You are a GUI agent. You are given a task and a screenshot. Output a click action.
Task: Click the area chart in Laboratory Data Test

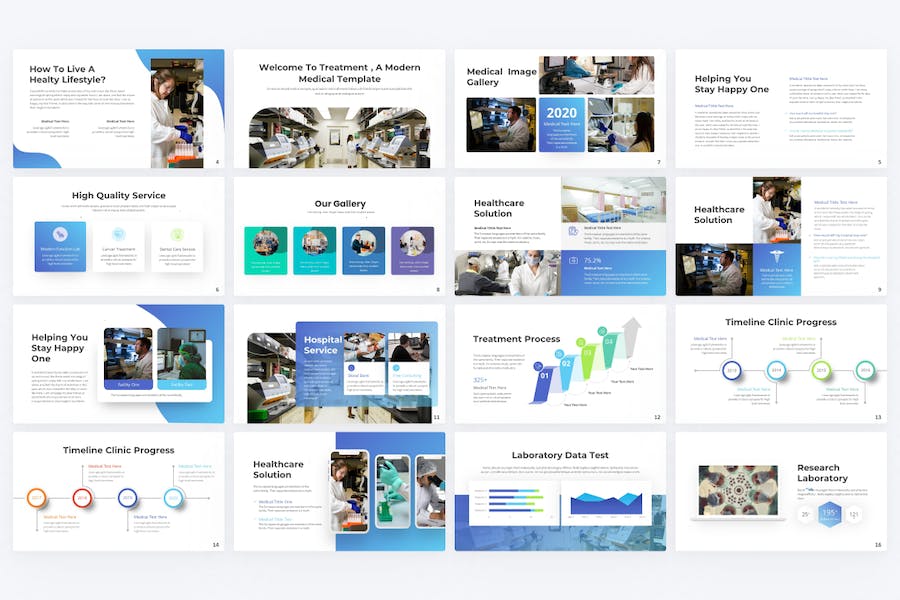click(x=606, y=502)
